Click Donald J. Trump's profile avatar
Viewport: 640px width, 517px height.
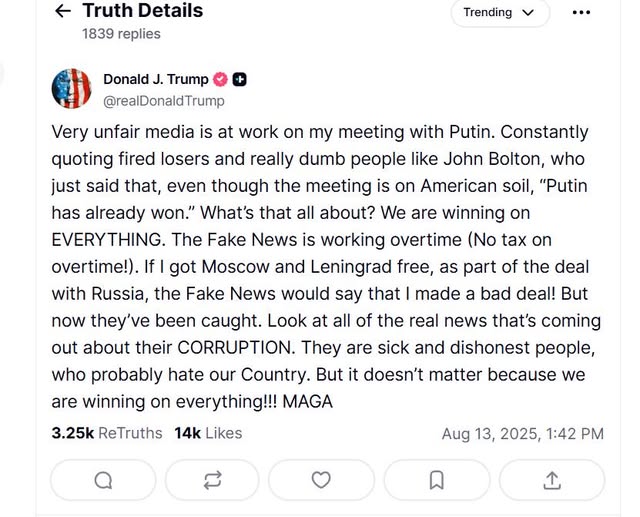coord(72,89)
